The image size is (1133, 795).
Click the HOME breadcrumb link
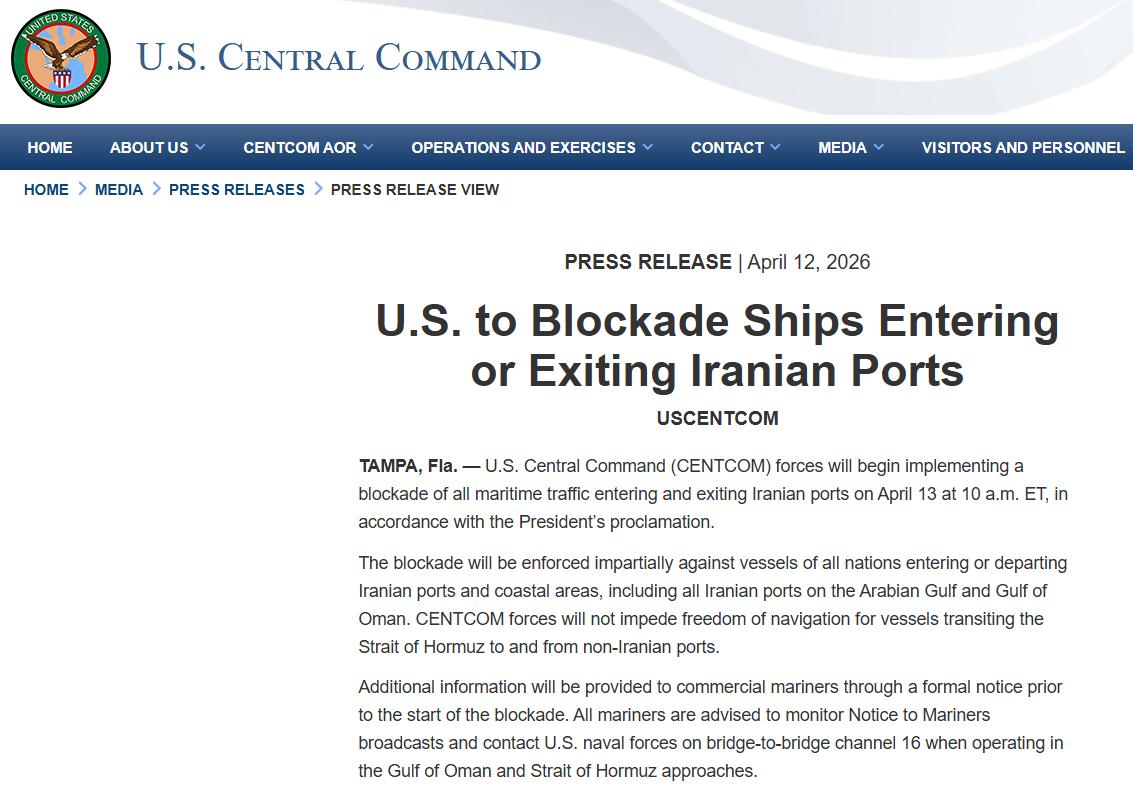(x=46, y=189)
